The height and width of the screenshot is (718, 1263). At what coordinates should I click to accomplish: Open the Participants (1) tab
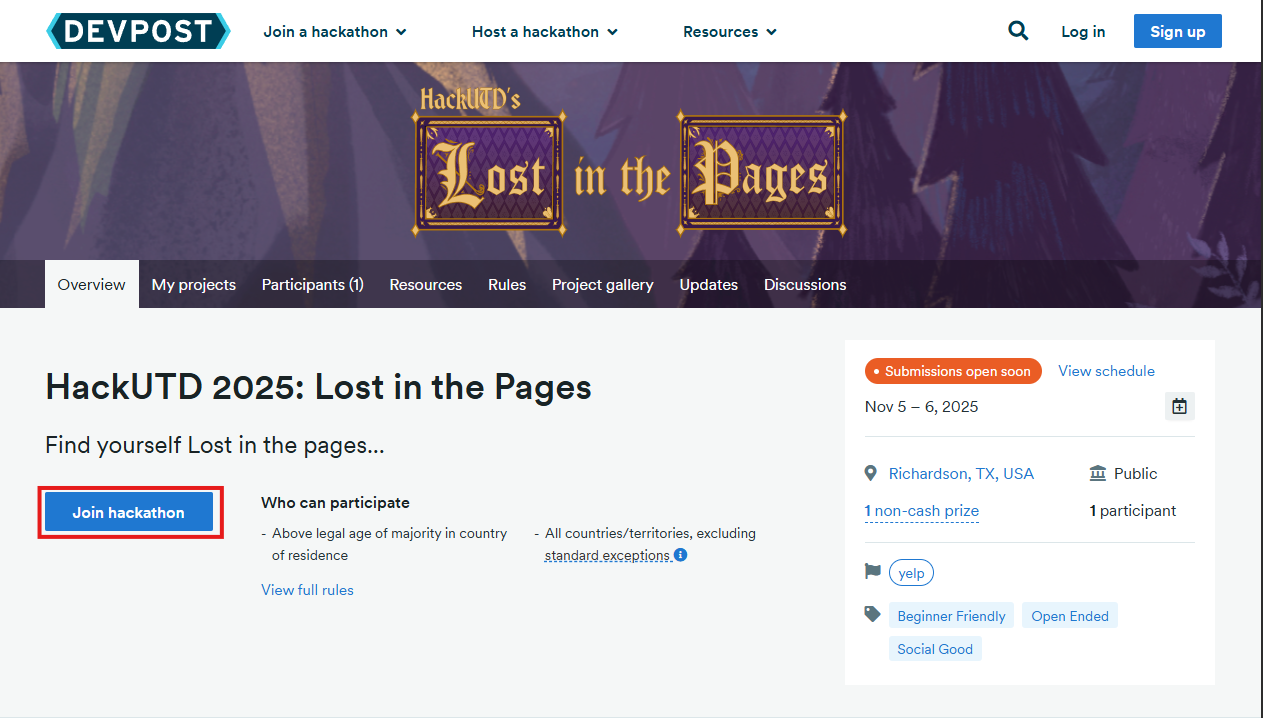(x=312, y=285)
